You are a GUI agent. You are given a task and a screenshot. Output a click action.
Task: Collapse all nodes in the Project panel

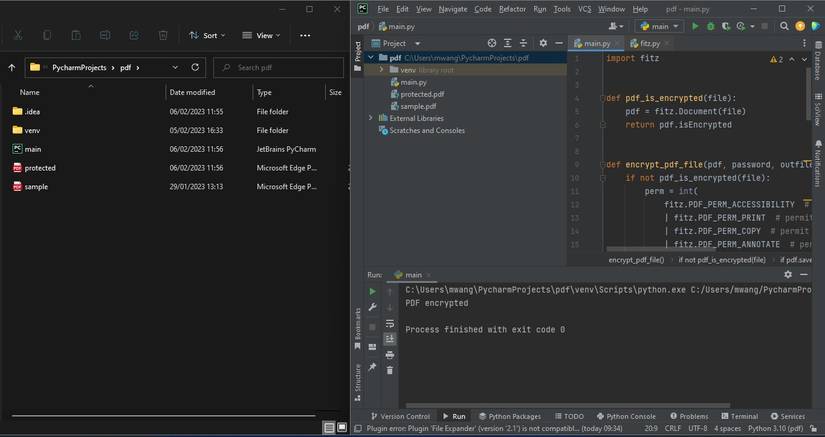pos(523,43)
